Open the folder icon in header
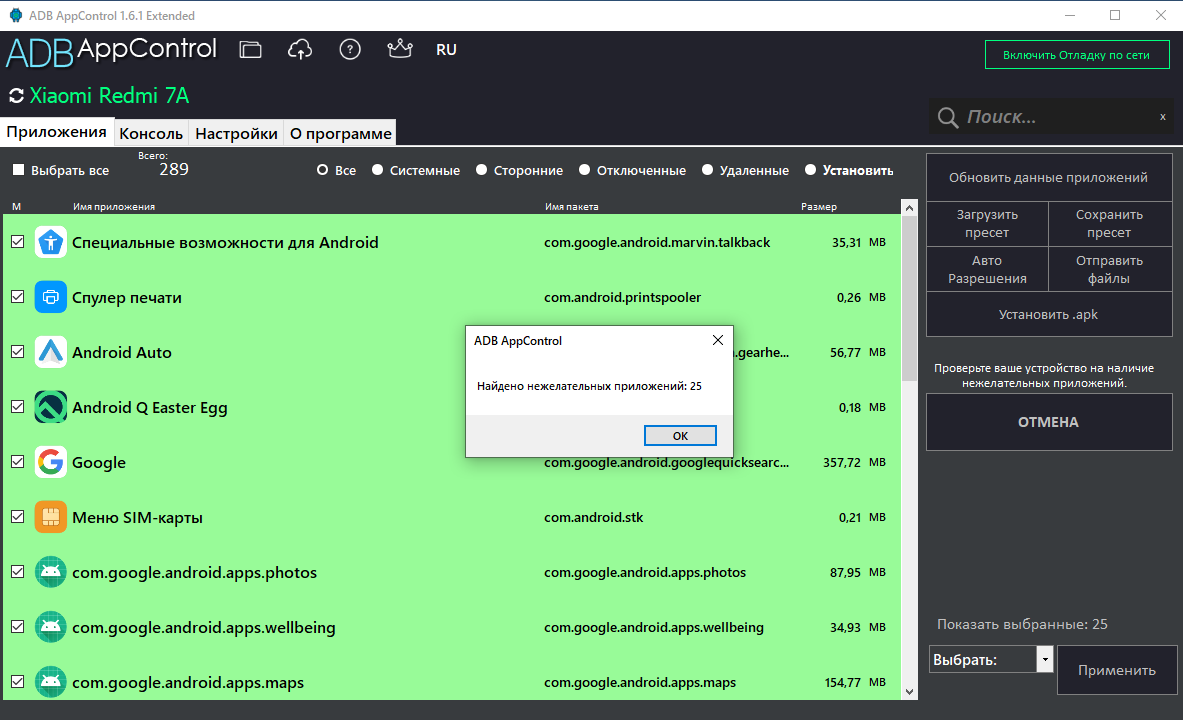 [x=250, y=50]
